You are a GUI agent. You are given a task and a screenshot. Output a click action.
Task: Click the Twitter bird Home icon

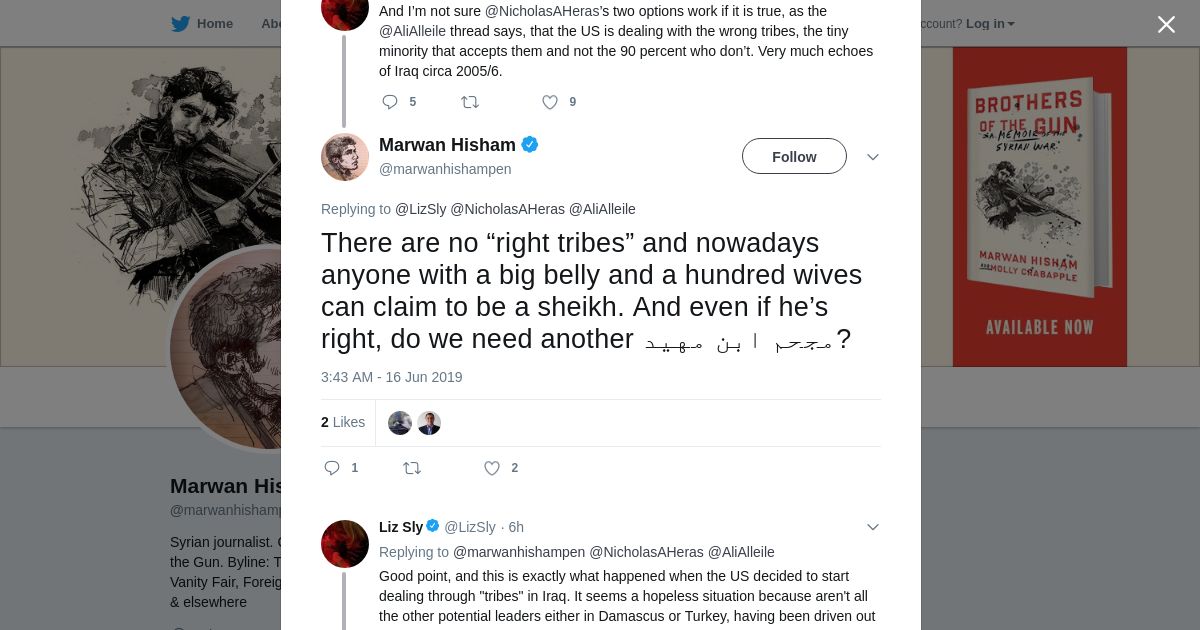tap(181, 24)
